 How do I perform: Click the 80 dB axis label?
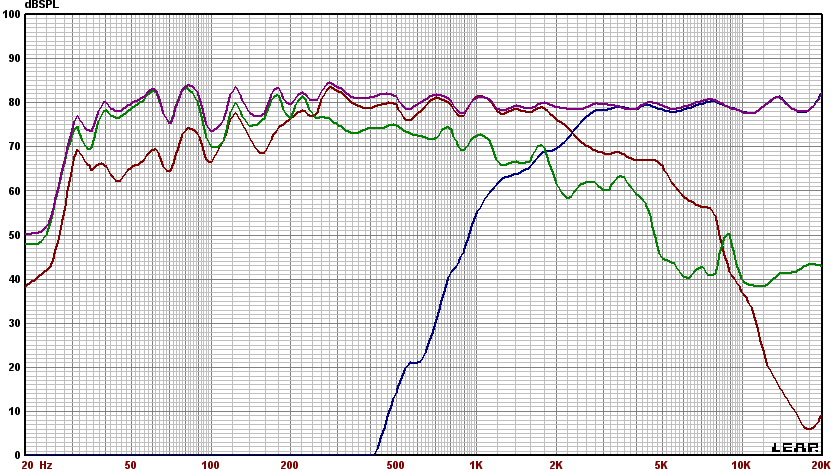click(x=14, y=103)
